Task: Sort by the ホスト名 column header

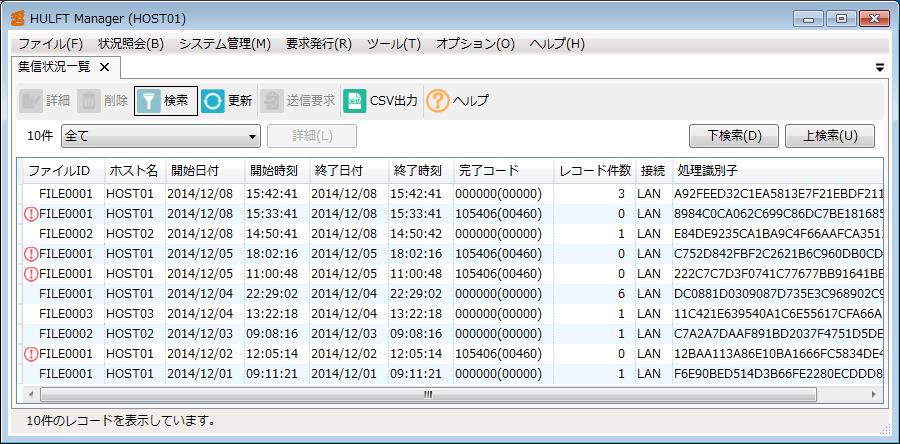Action: (134, 170)
